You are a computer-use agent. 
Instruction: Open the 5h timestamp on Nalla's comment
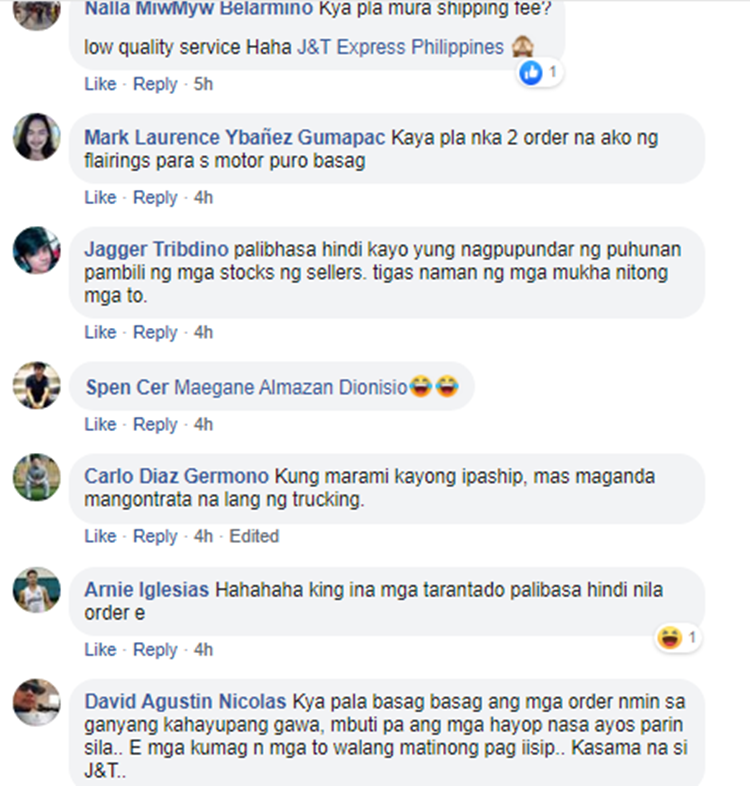(x=204, y=84)
